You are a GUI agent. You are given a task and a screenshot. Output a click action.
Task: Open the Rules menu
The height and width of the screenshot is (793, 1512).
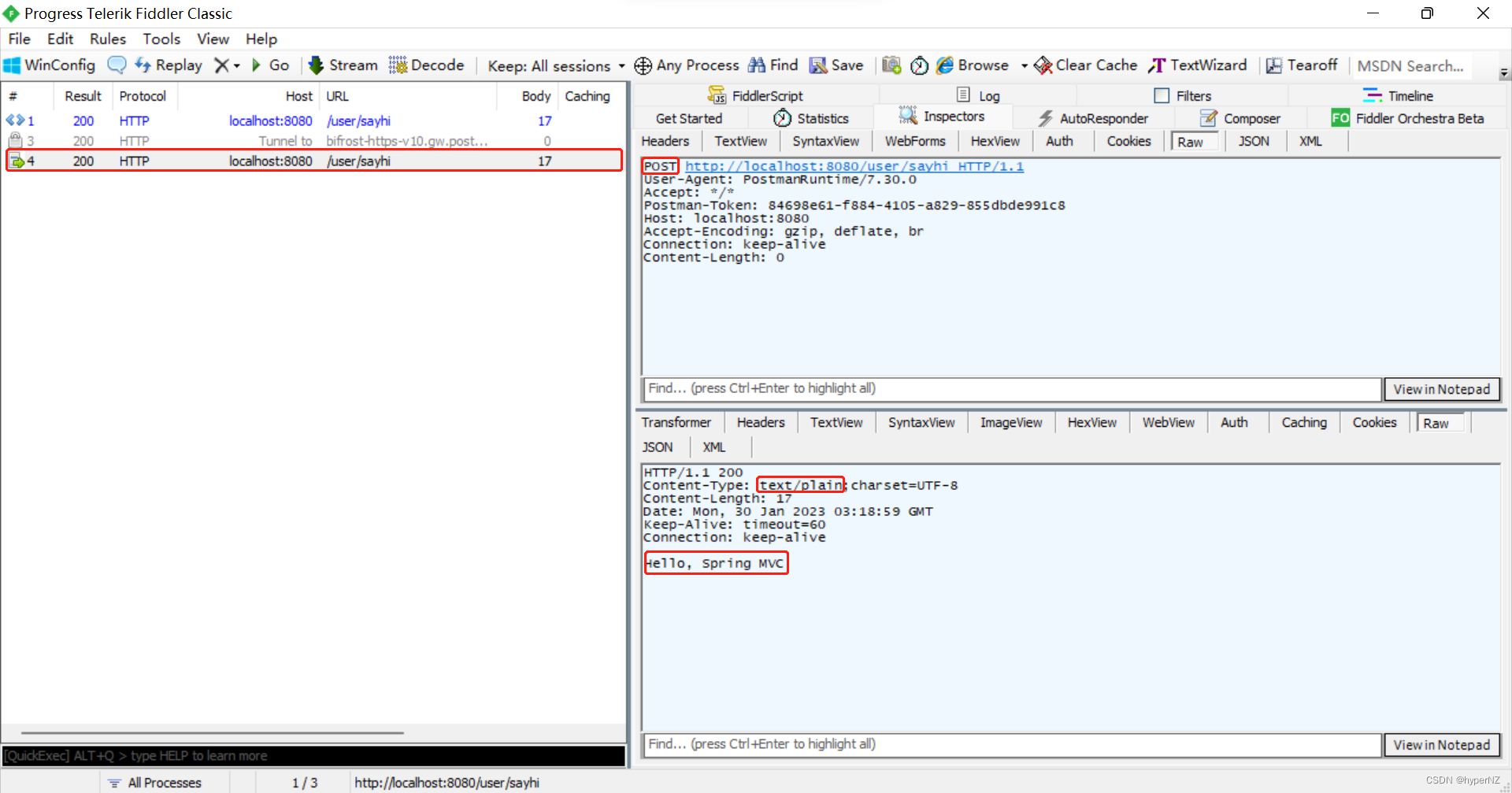[108, 39]
